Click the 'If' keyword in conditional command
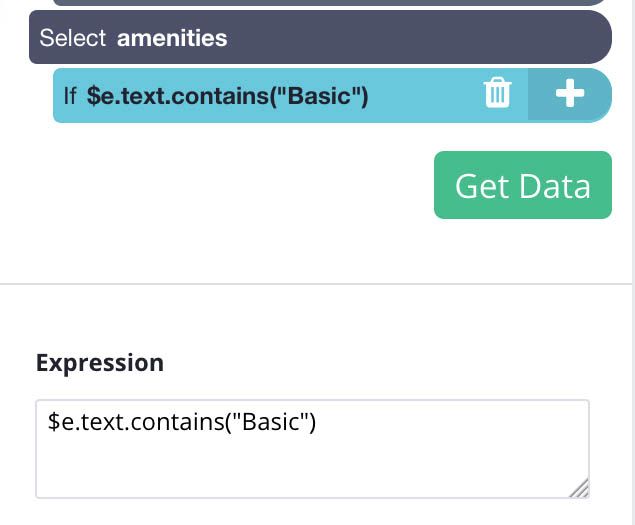 pyautogui.click(x=70, y=96)
